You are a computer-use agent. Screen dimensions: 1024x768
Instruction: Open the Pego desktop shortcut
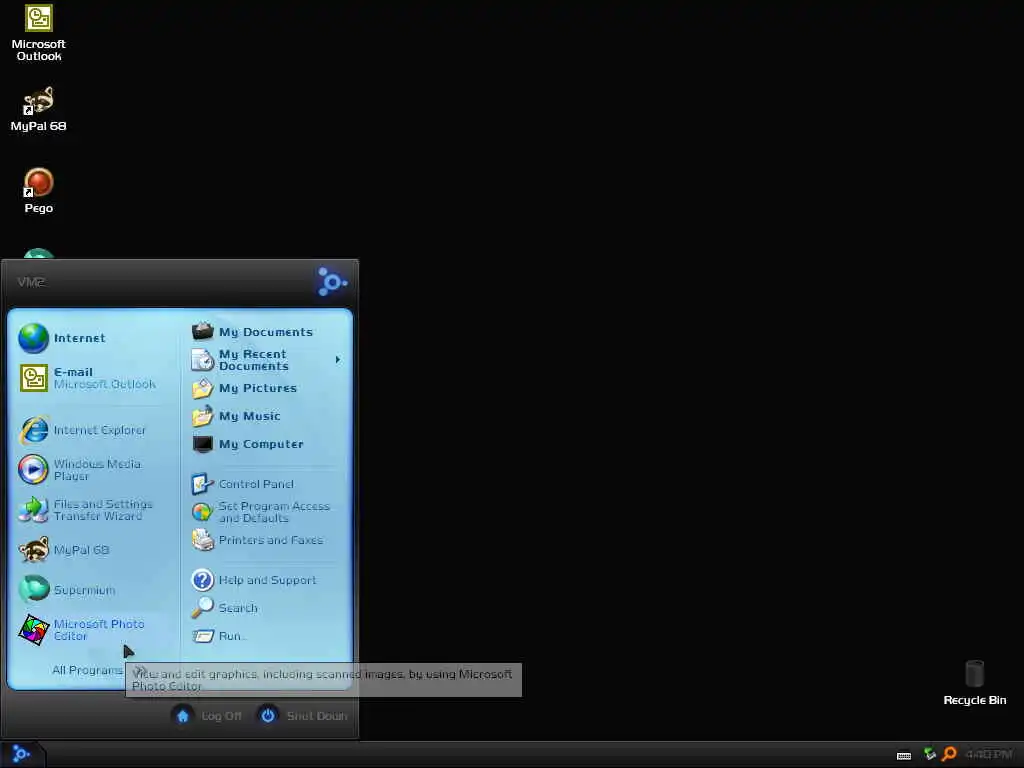click(x=39, y=191)
